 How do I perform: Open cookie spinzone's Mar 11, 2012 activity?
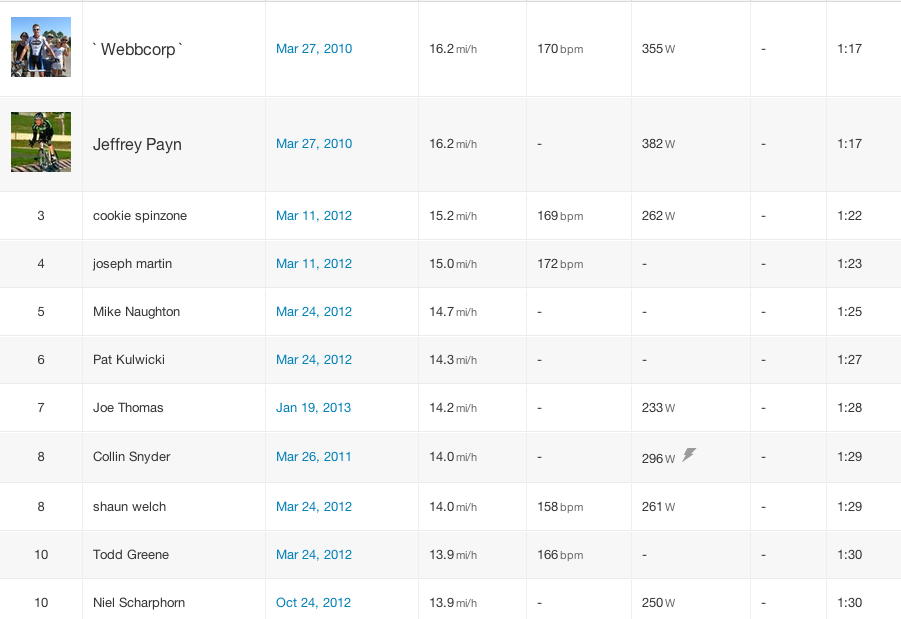pyautogui.click(x=314, y=216)
